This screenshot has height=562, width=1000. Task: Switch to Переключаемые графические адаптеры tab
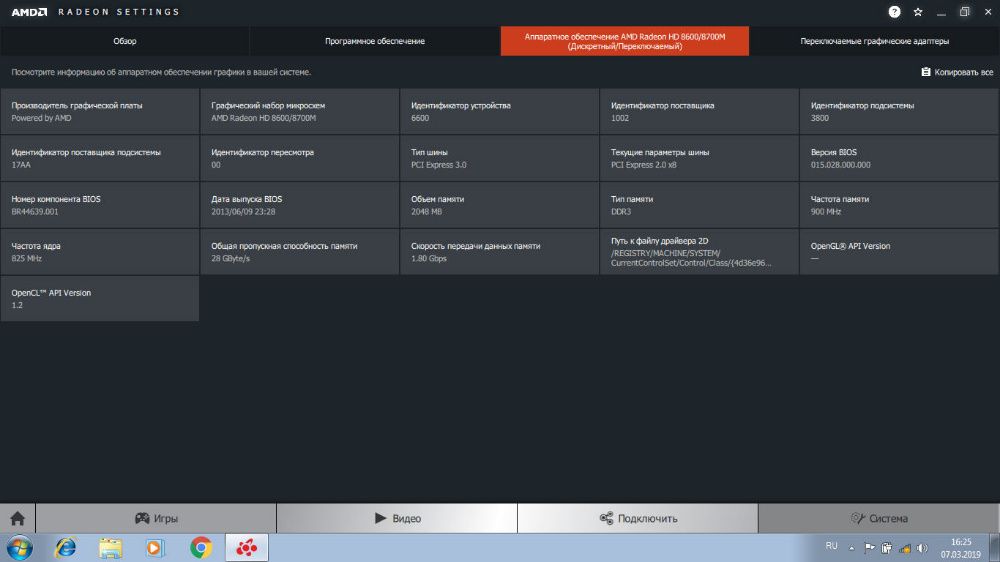pyautogui.click(x=874, y=41)
